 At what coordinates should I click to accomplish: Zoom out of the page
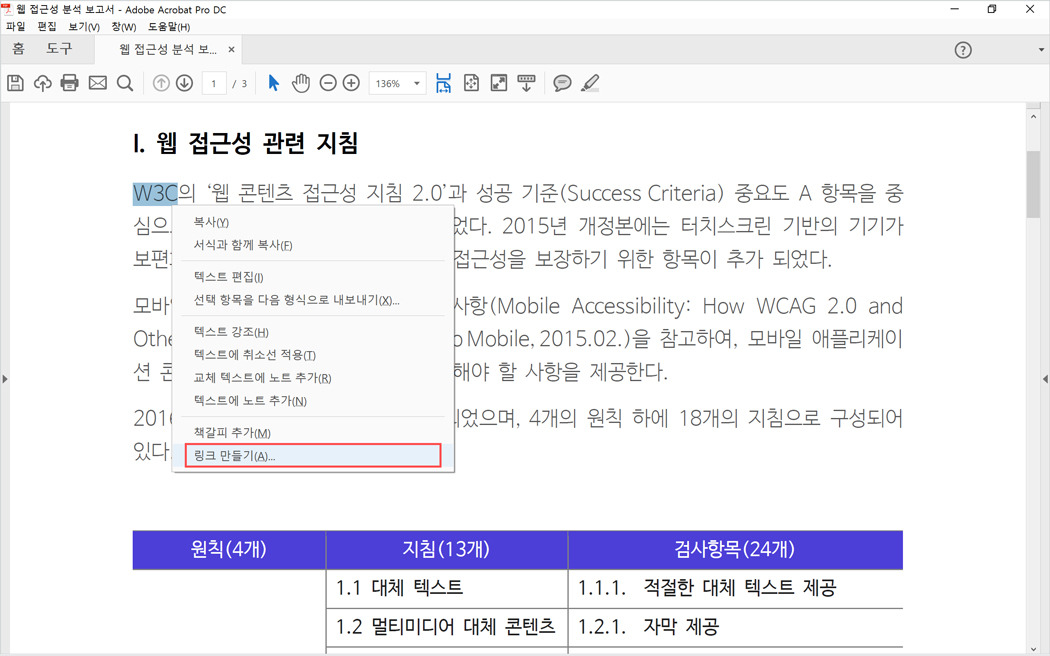(x=329, y=83)
